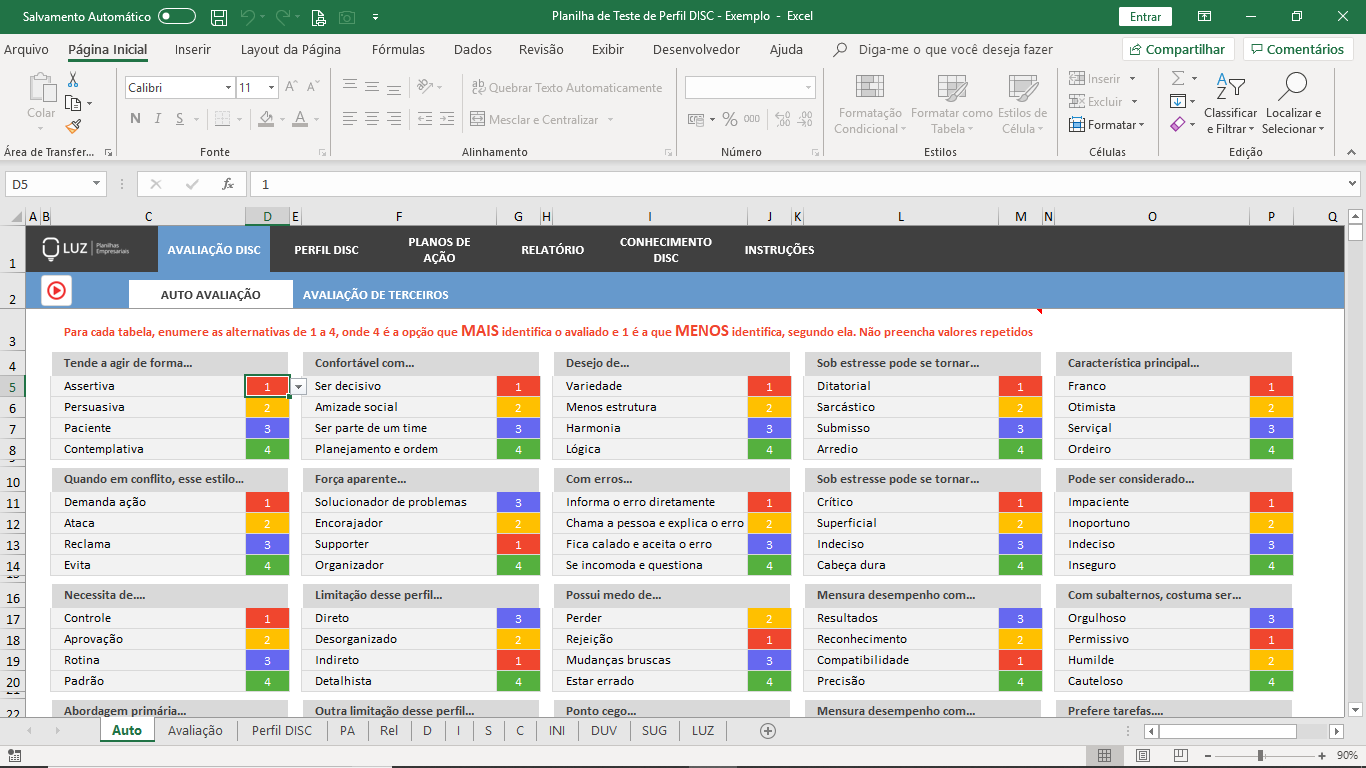Click the Compartilhar button
The height and width of the screenshot is (768, 1366).
(1178, 49)
